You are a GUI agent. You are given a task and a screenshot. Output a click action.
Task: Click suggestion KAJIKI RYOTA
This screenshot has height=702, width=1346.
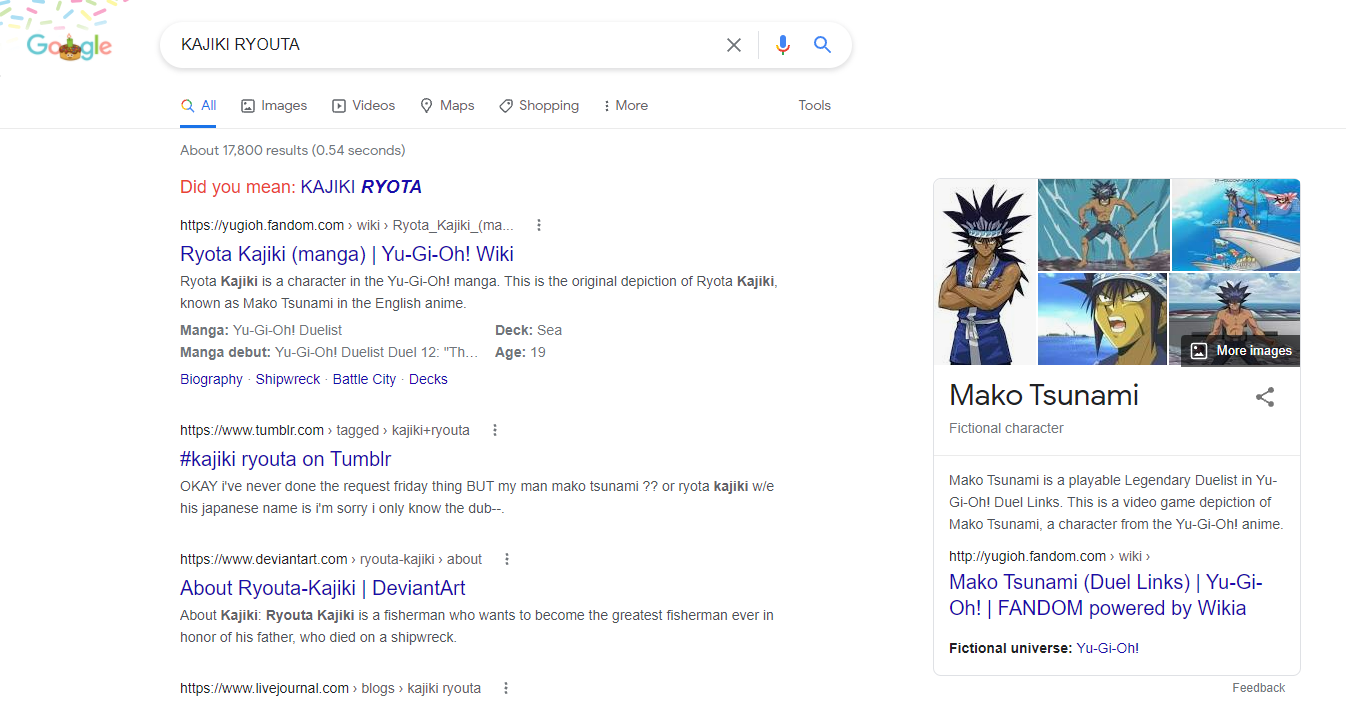click(361, 187)
